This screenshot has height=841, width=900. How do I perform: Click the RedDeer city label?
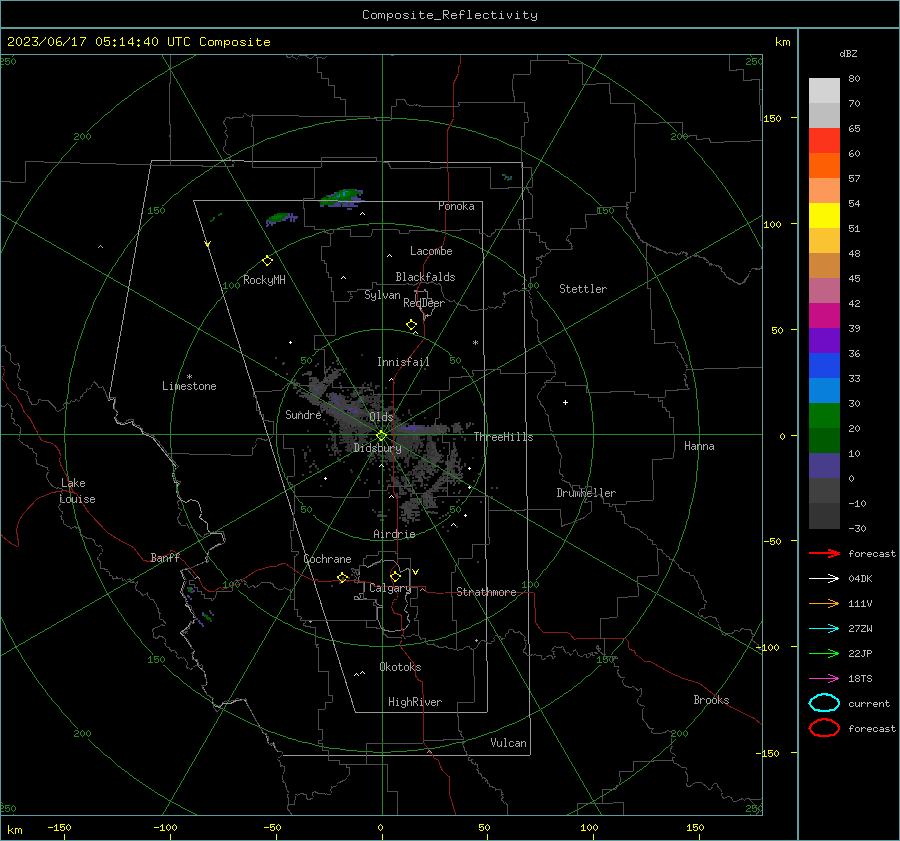click(x=424, y=303)
